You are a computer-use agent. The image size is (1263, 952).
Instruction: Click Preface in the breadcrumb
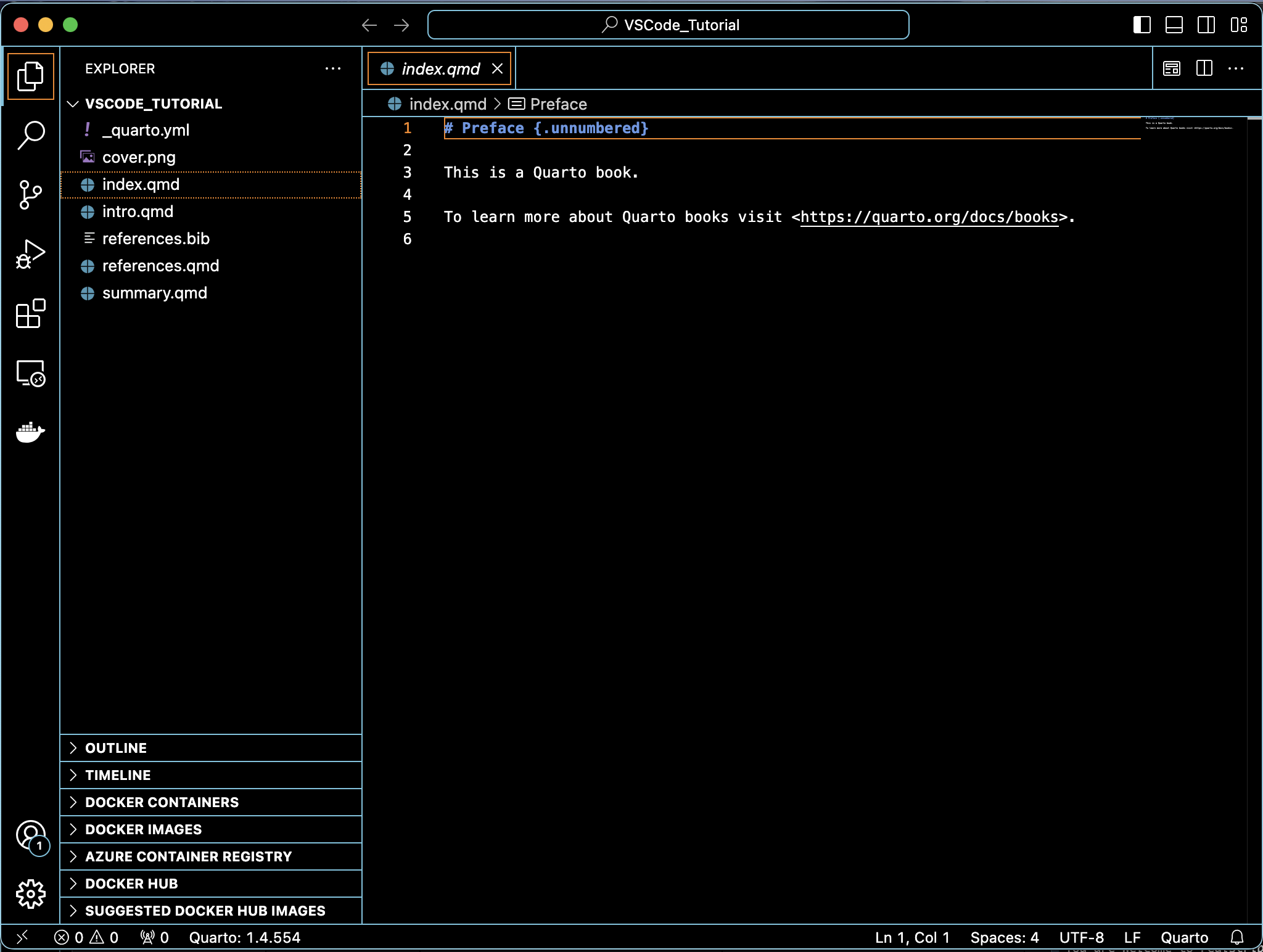pyautogui.click(x=548, y=104)
